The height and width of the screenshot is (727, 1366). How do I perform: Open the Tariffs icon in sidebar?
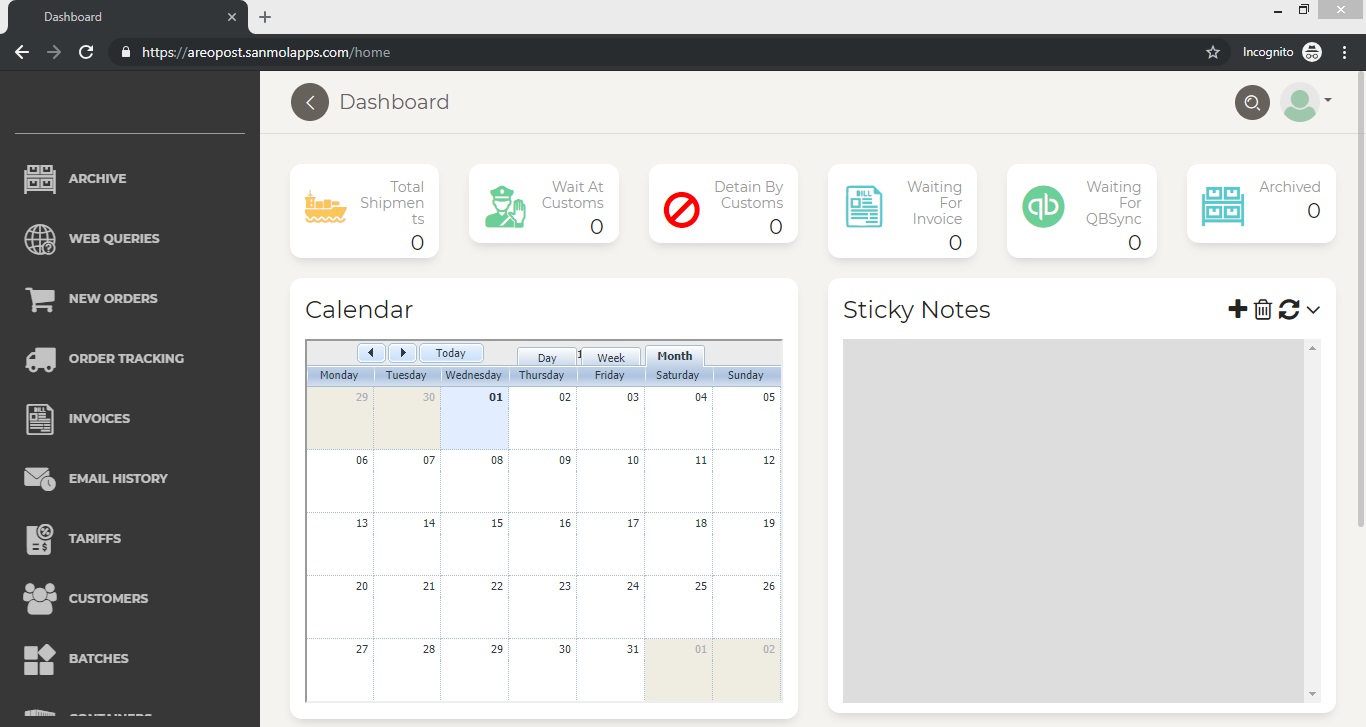click(x=40, y=539)
